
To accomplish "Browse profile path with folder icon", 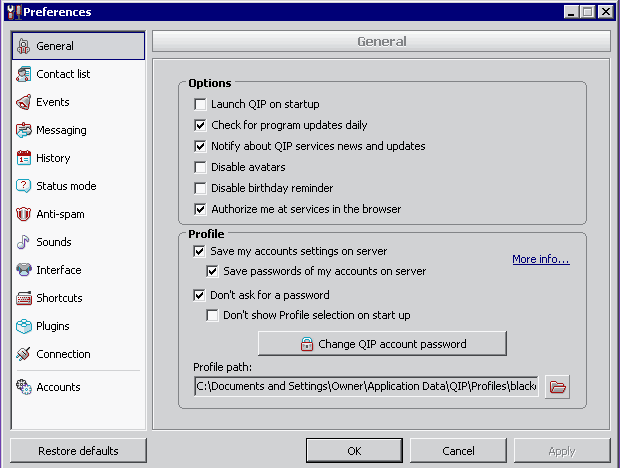I will tap(557, 387).
